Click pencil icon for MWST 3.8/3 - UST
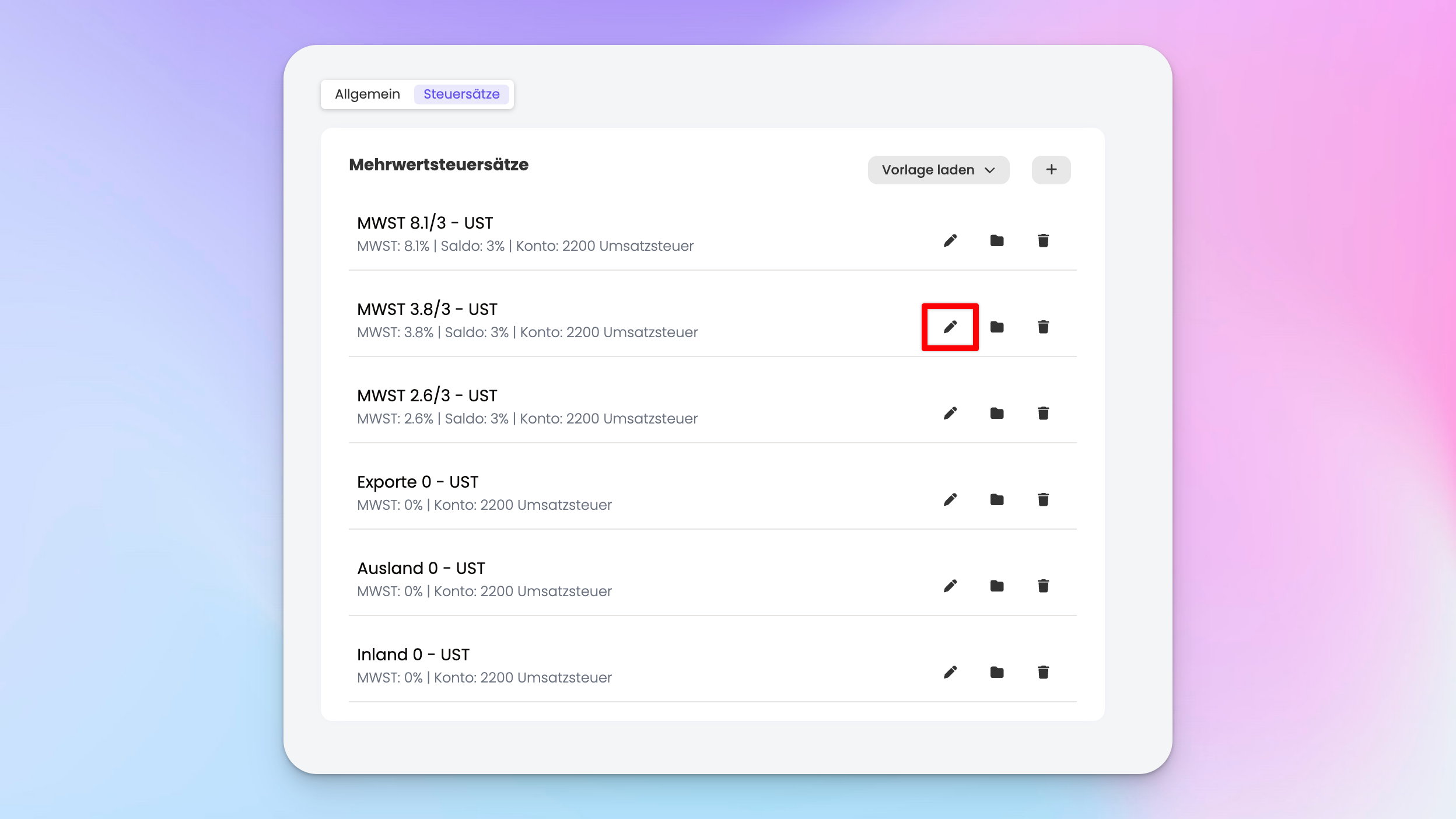Viewport: 1456px width, 819px height. (950, 327)
